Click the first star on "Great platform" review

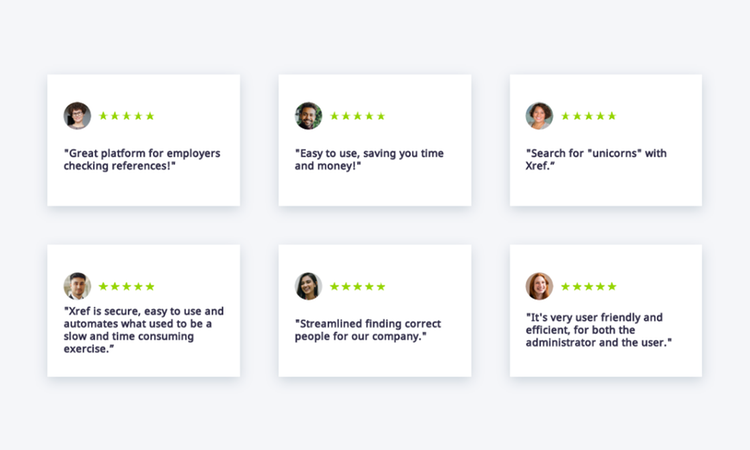point(103,116)
